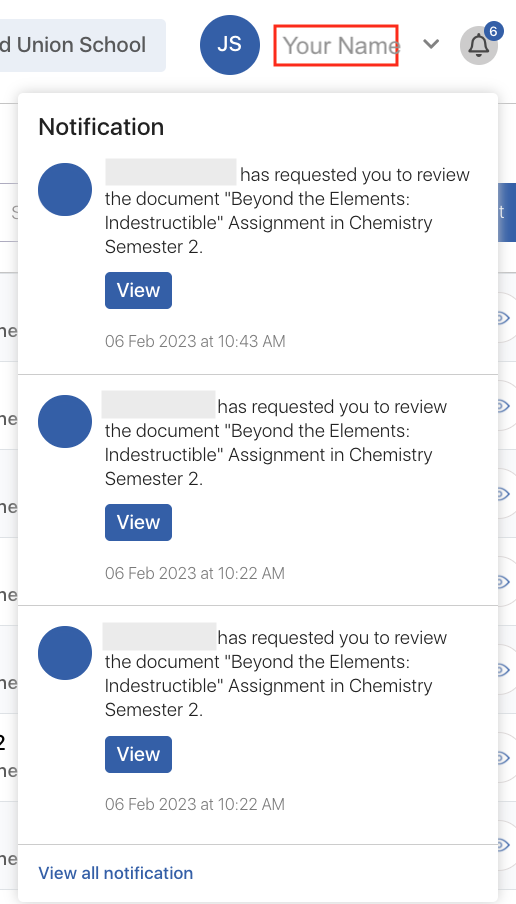Click View on second review request notification
Viewport: 516px width, 904px height.
coord(138,522)
